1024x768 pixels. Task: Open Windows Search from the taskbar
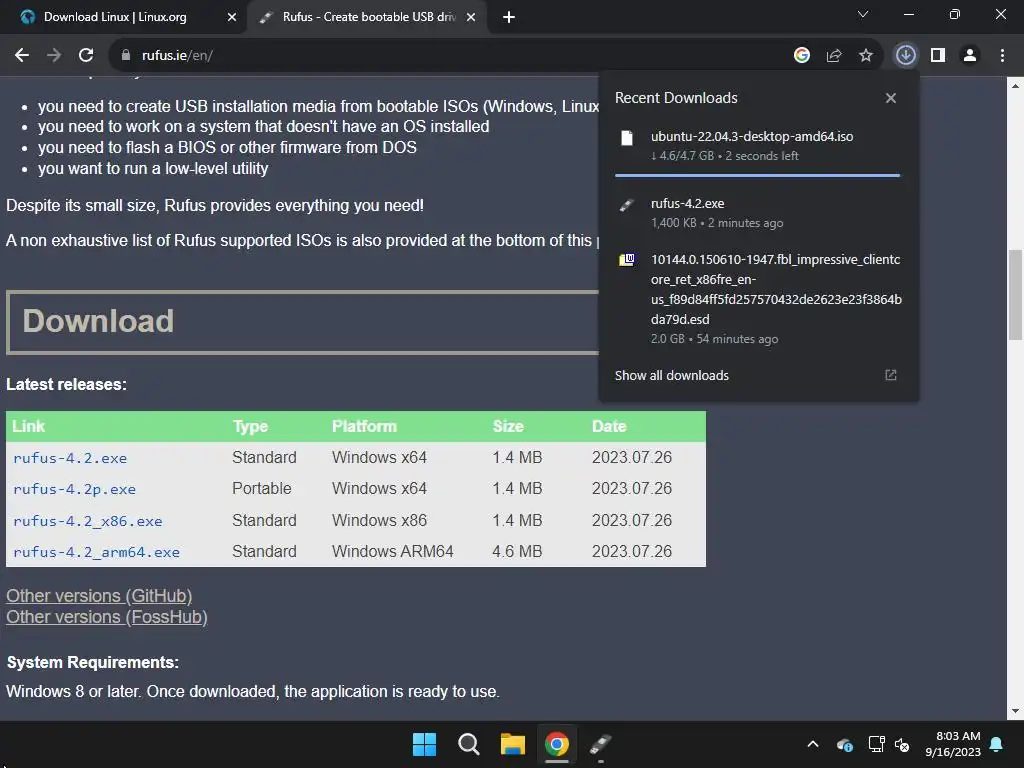(468, 744)
